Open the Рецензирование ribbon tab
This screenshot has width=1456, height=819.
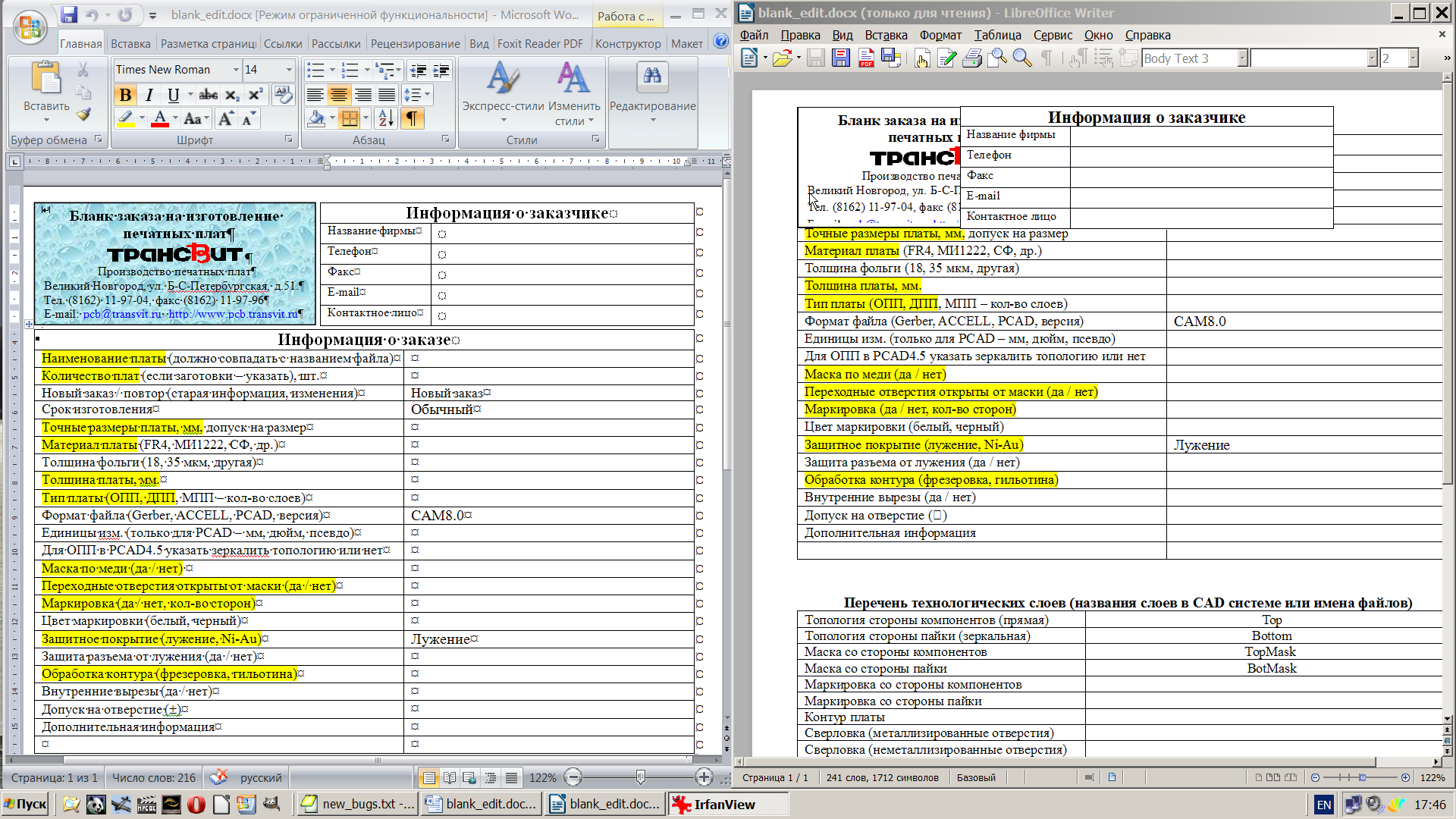(x=415, y=44)
